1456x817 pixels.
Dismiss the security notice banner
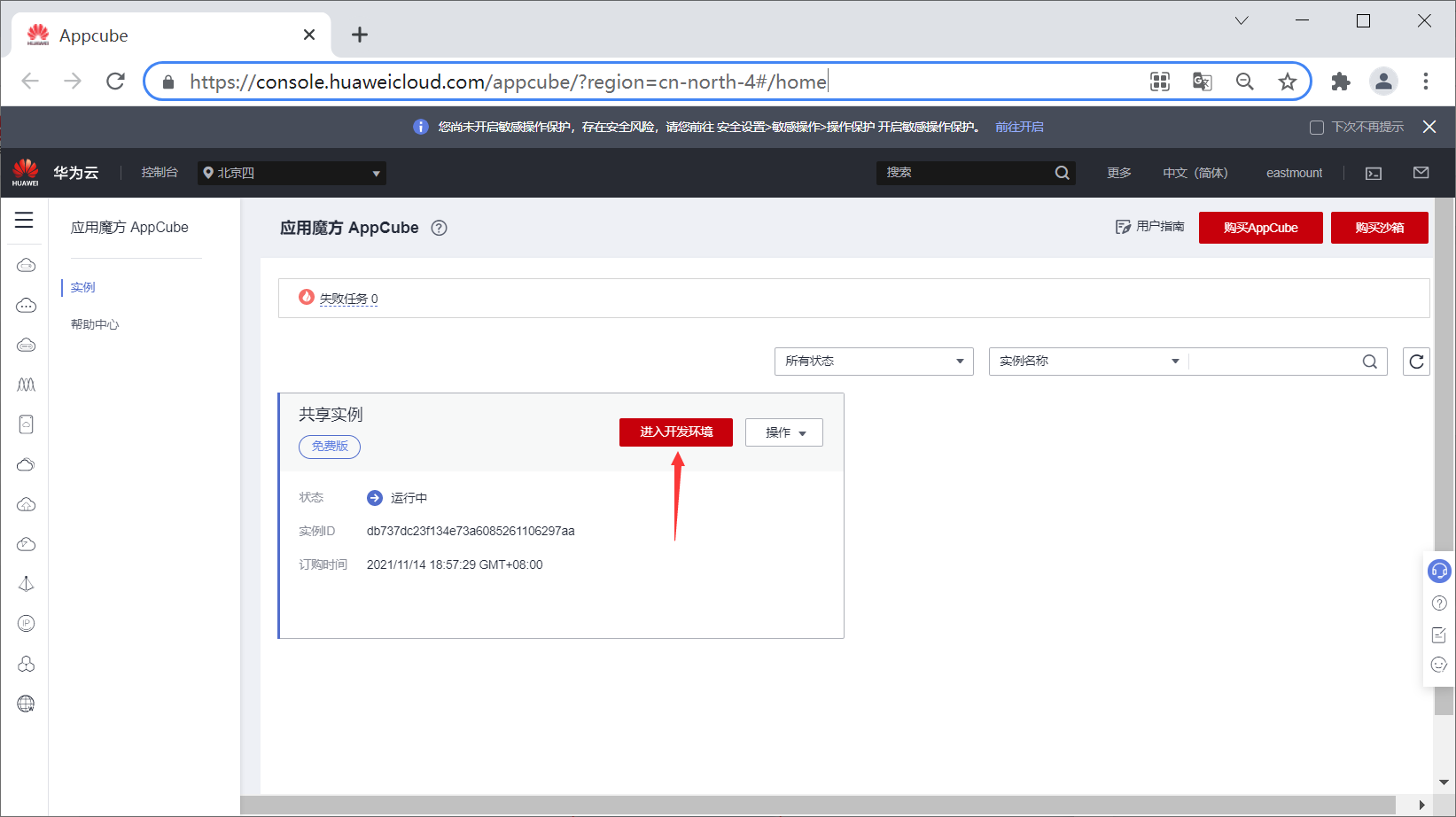1429,127
